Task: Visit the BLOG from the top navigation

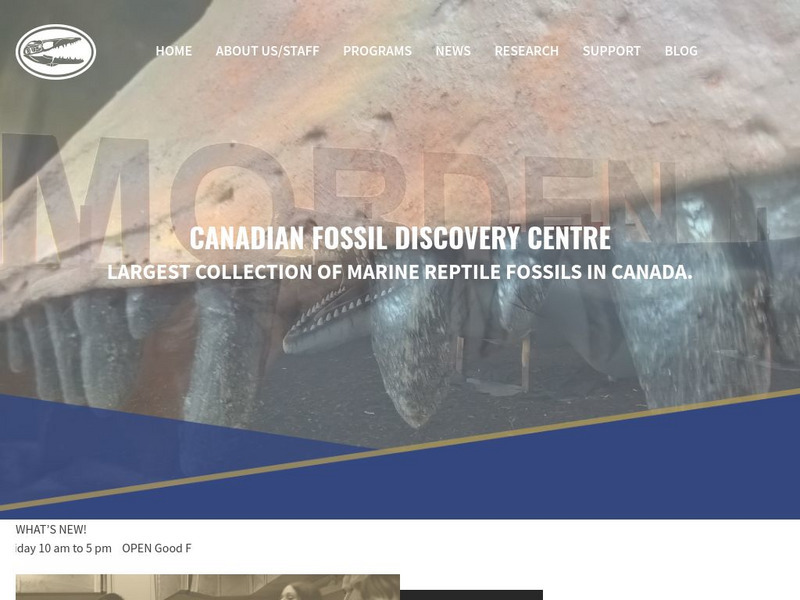Action: click(x=681, y=51)
